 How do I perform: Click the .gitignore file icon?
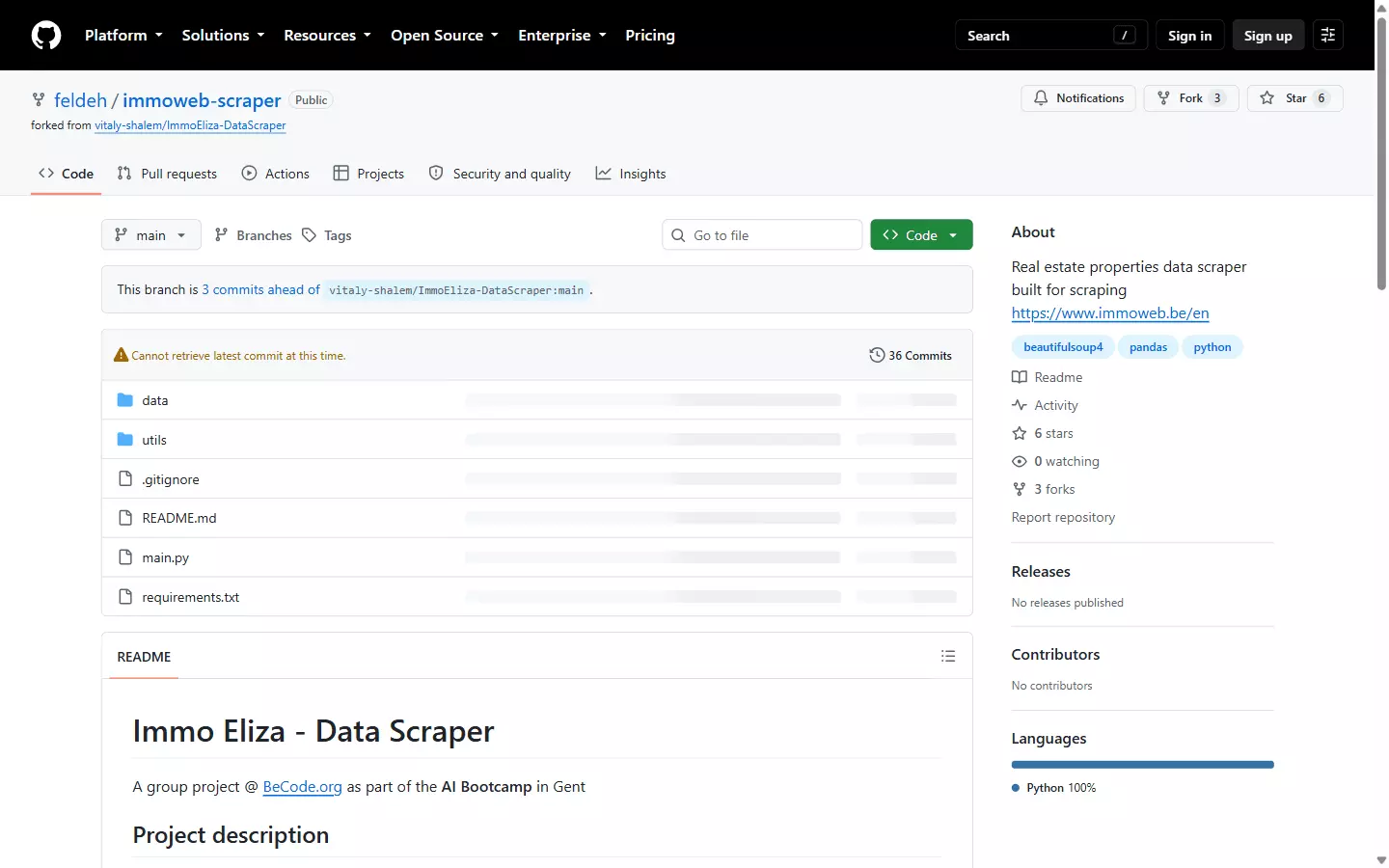coord(125,479)
